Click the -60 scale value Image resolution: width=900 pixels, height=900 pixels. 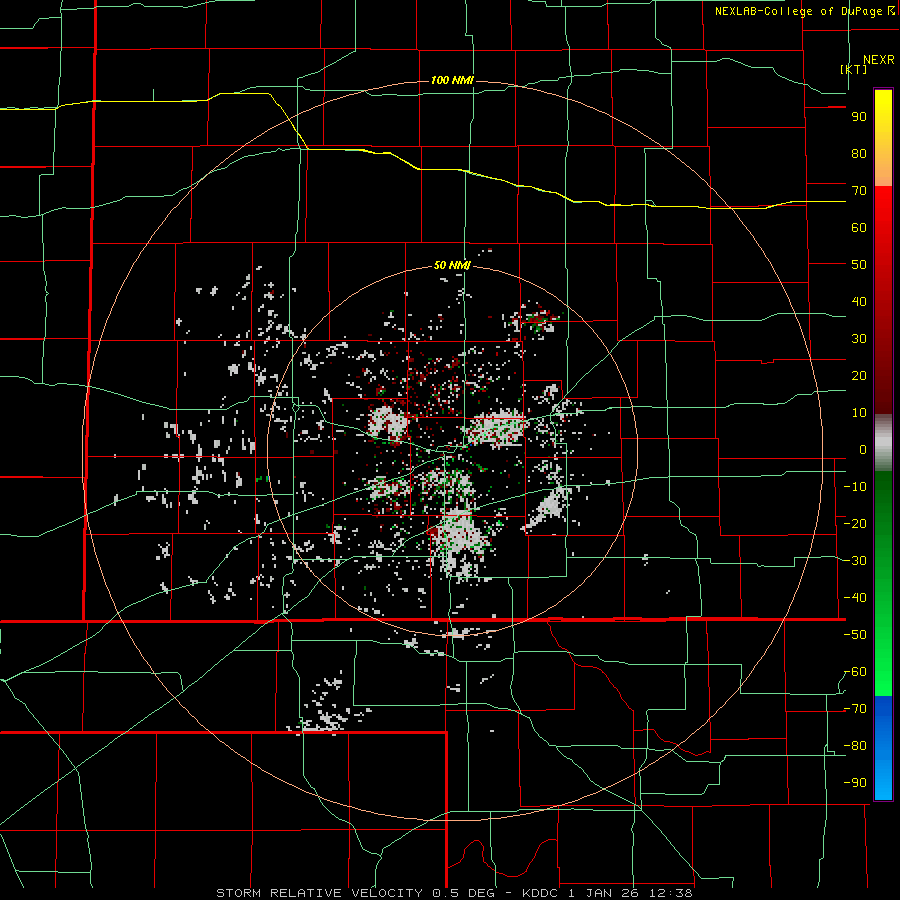point(855,672)
